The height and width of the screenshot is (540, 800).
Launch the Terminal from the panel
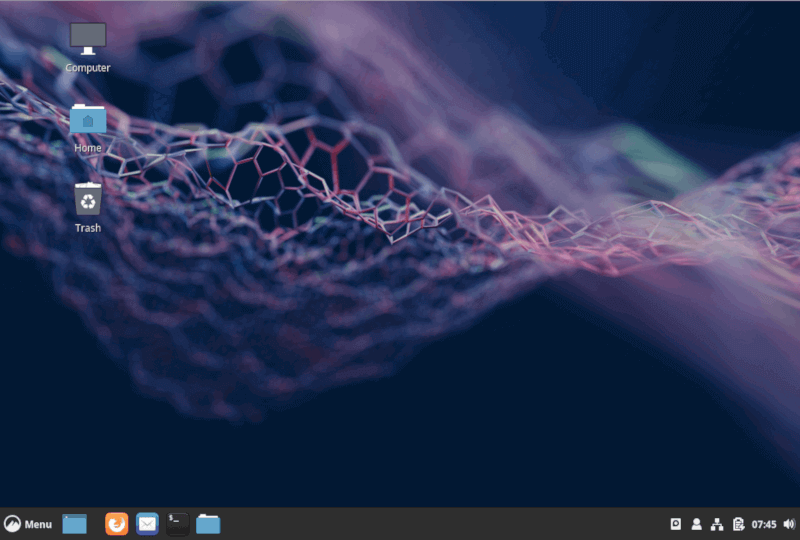coord(177,524)
